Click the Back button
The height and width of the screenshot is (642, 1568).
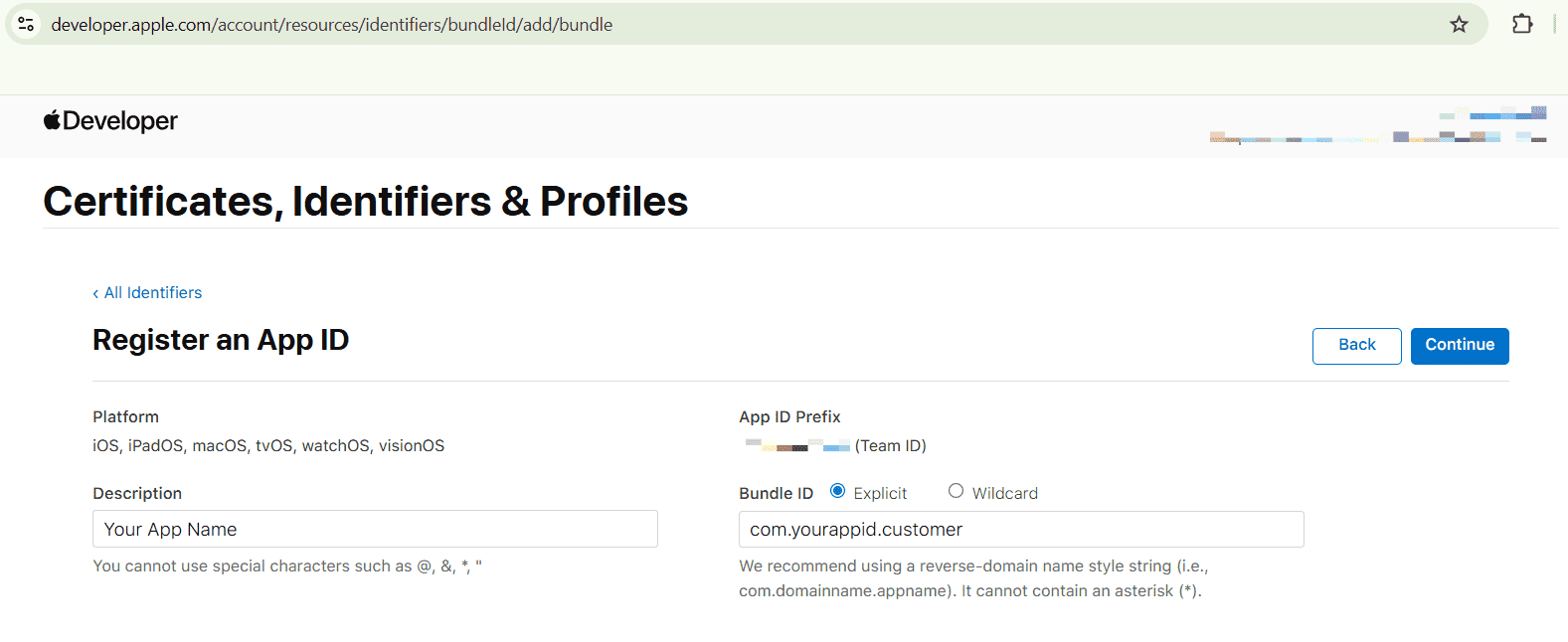[1356, 346]
